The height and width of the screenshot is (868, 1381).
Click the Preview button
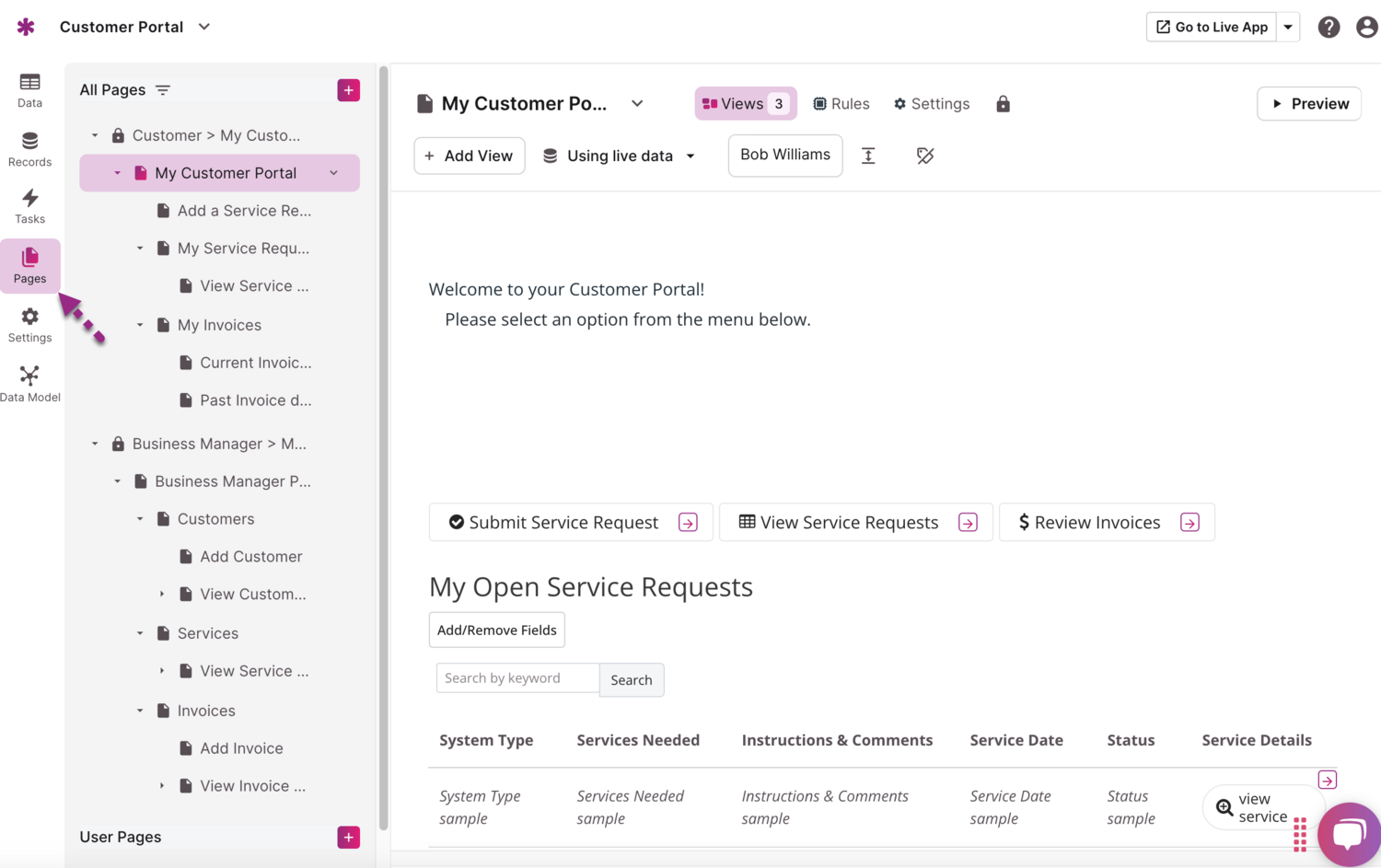pyautogui.click(x=1308, y=104)
